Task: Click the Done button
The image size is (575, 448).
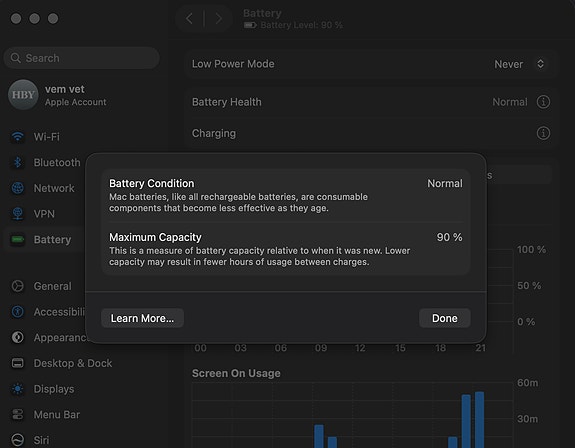Action: click(x=444, y=318)
